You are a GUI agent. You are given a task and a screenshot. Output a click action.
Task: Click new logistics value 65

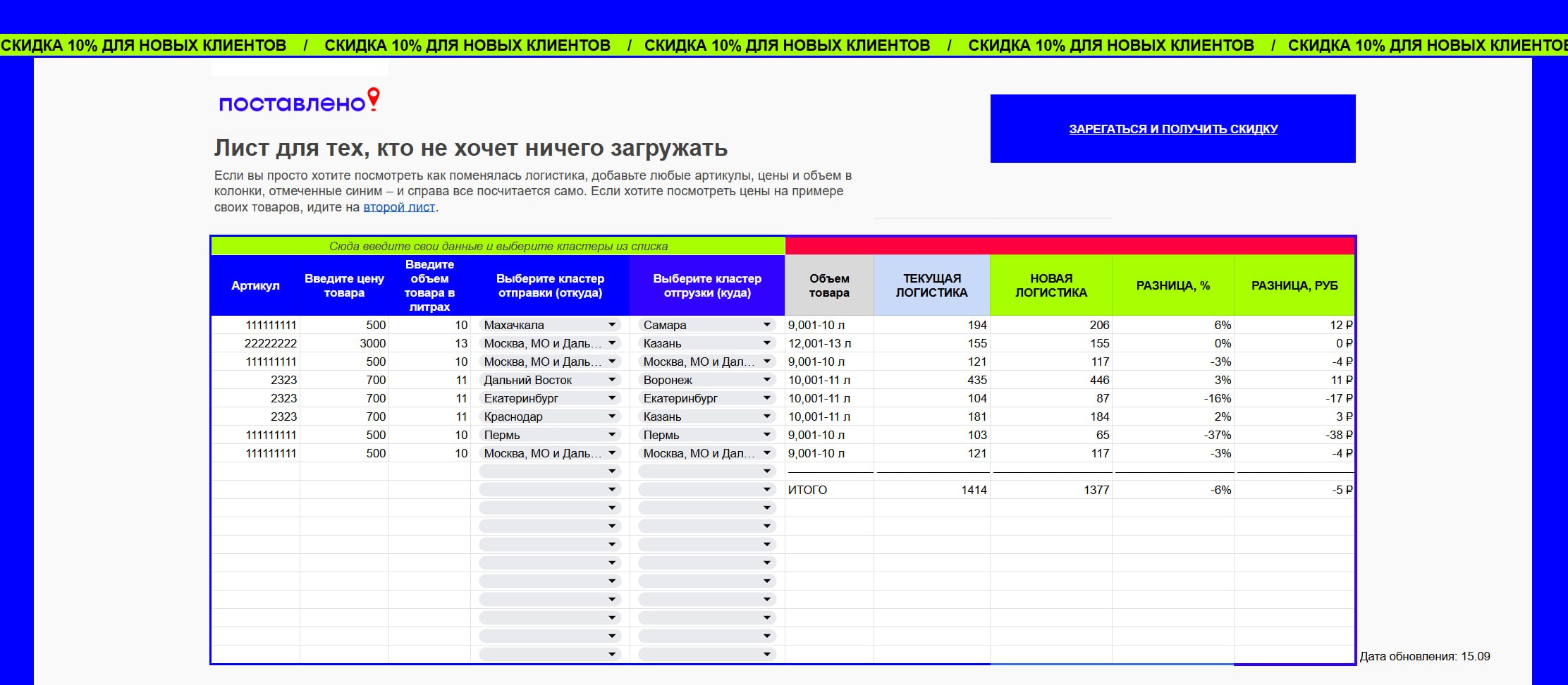pyautogui.click(x=1051, y=435)
